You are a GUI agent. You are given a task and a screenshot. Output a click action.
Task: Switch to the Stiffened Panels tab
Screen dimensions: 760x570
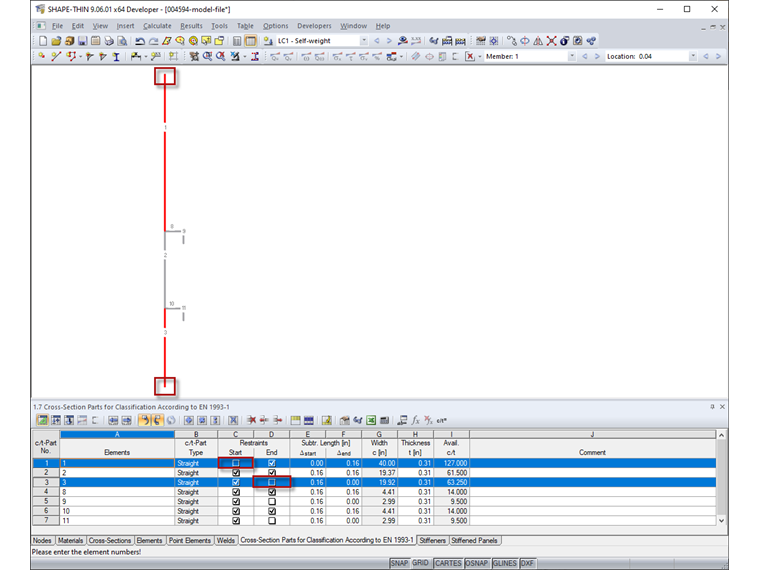tap(475, 540)
